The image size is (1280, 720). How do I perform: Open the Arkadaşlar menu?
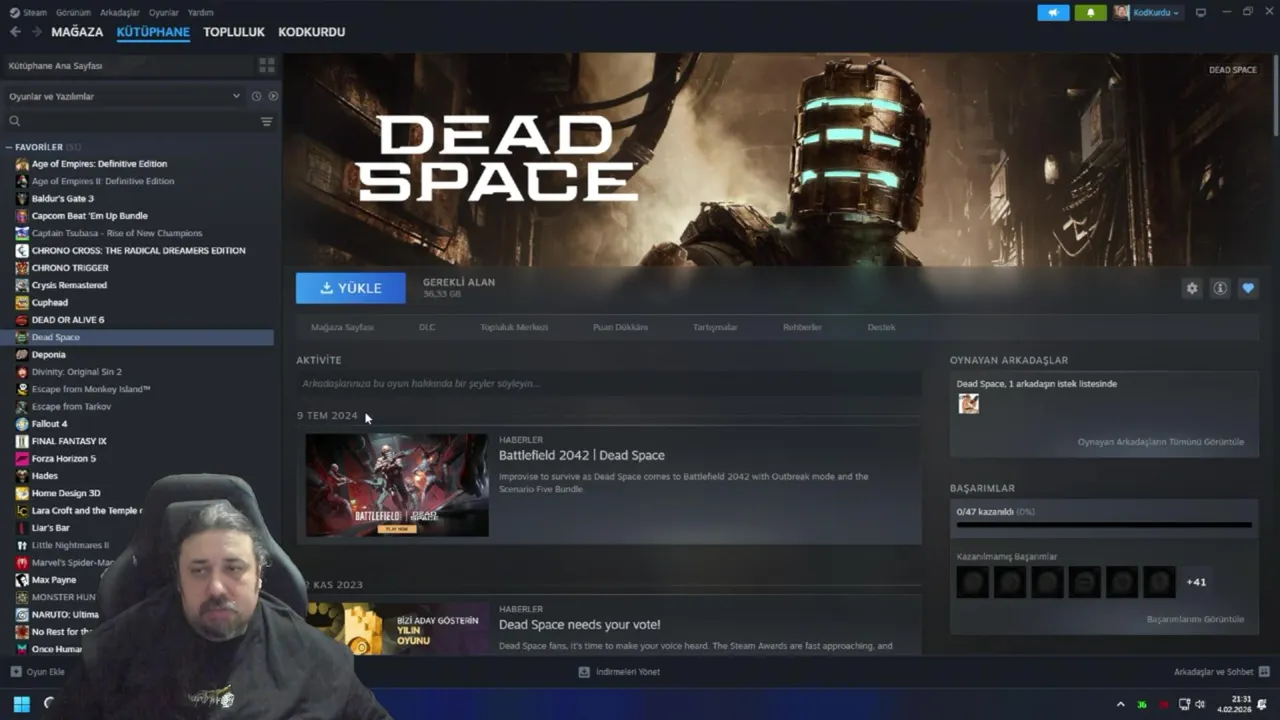[x=120, y=13]
